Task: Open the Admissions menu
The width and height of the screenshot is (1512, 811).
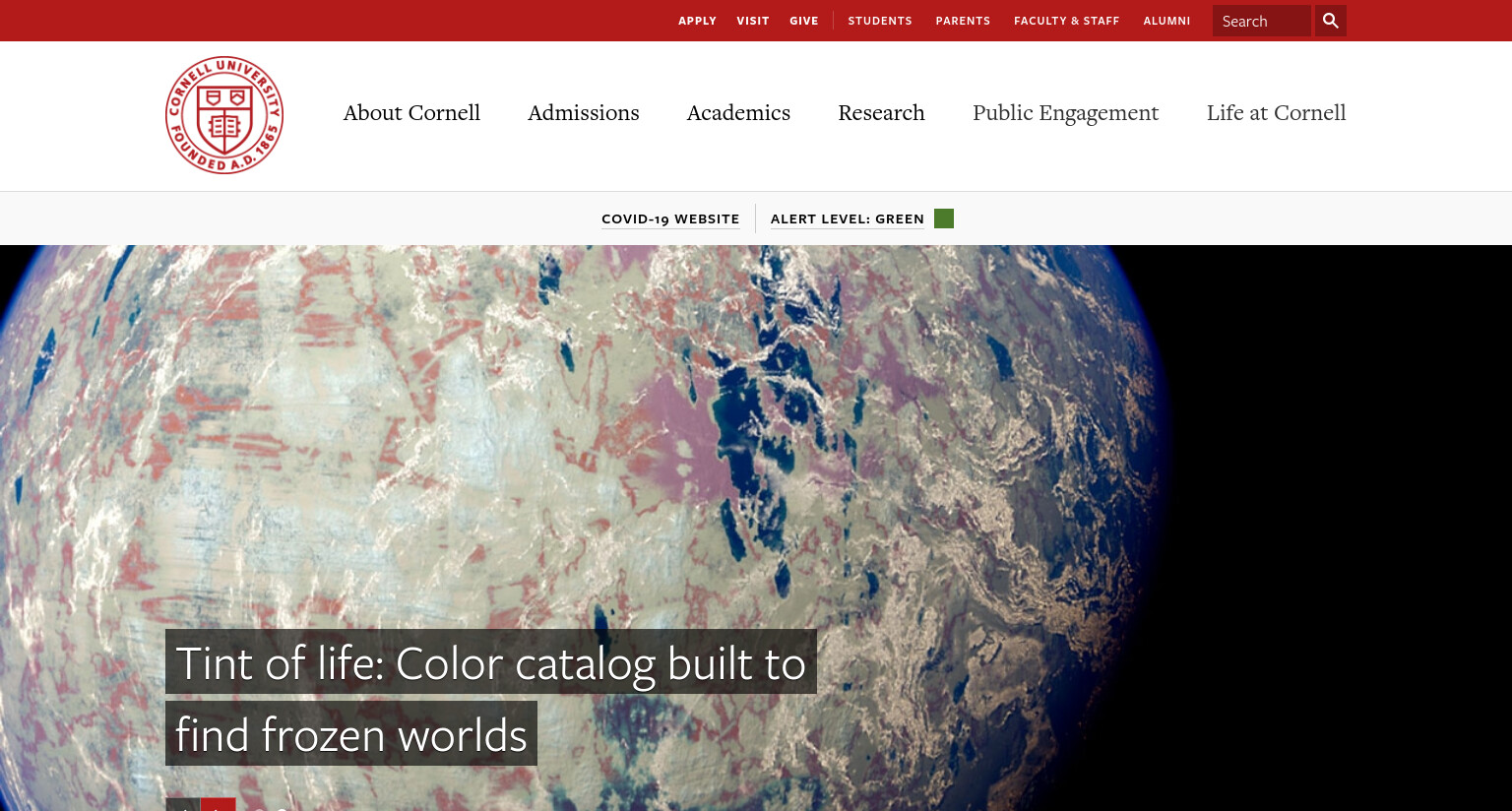Action: (584, 113)
